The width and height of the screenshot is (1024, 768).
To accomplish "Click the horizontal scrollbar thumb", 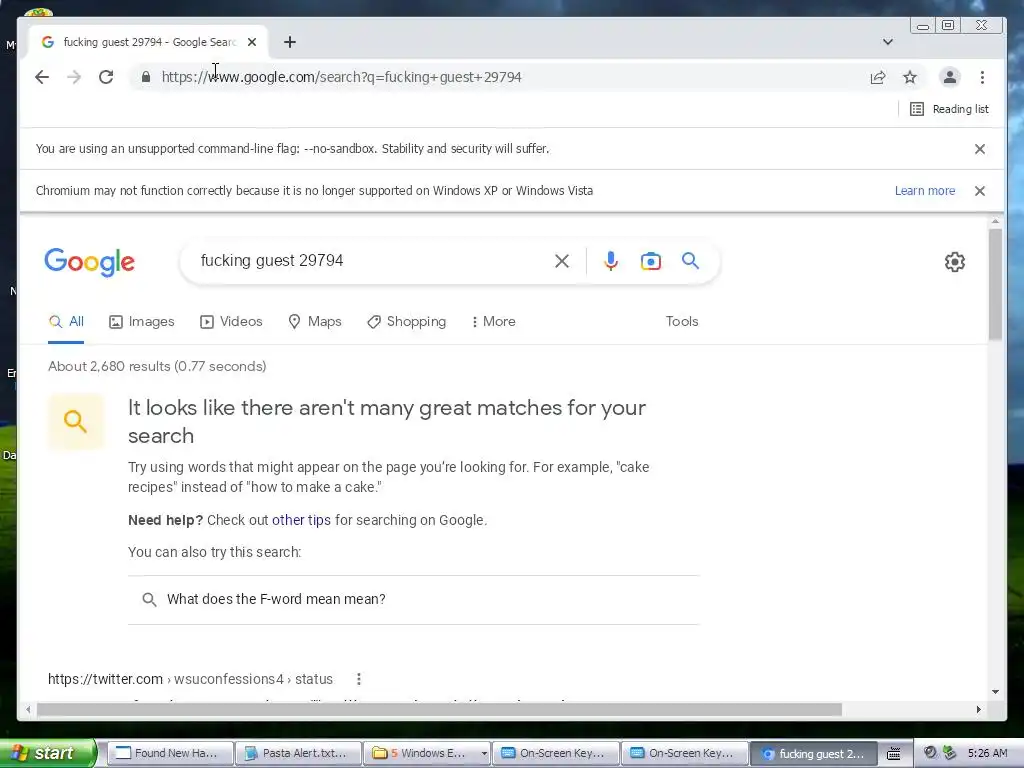I will tap(439, 709).
